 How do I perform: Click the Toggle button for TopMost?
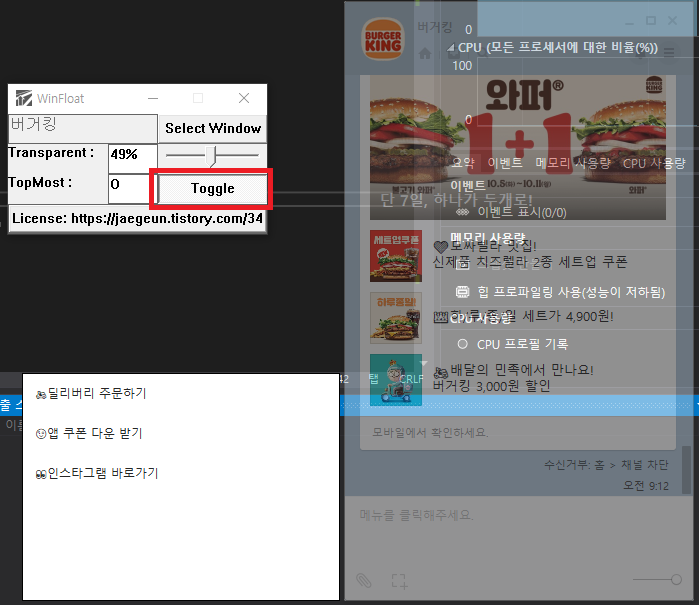click(213, 189)
